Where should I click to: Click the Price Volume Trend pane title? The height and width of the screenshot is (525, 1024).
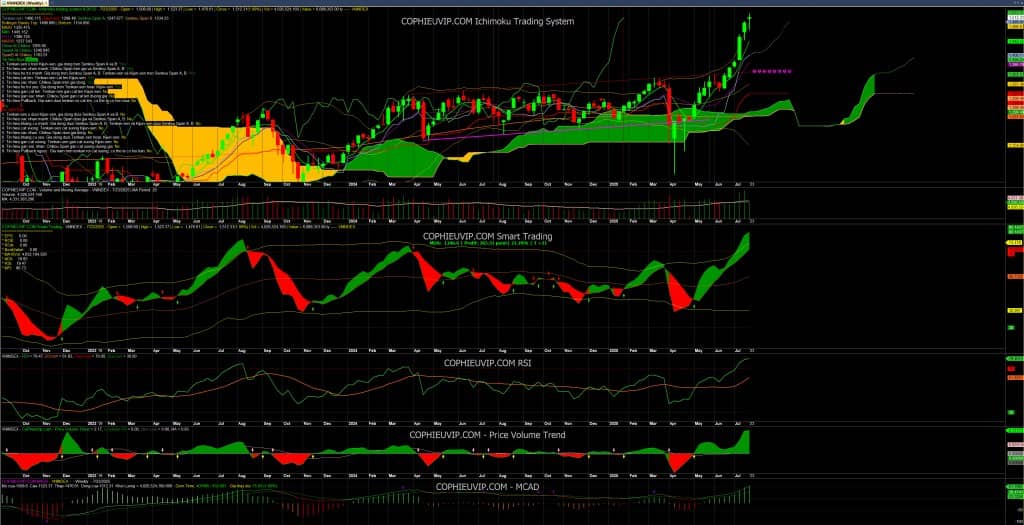(487, 435)
